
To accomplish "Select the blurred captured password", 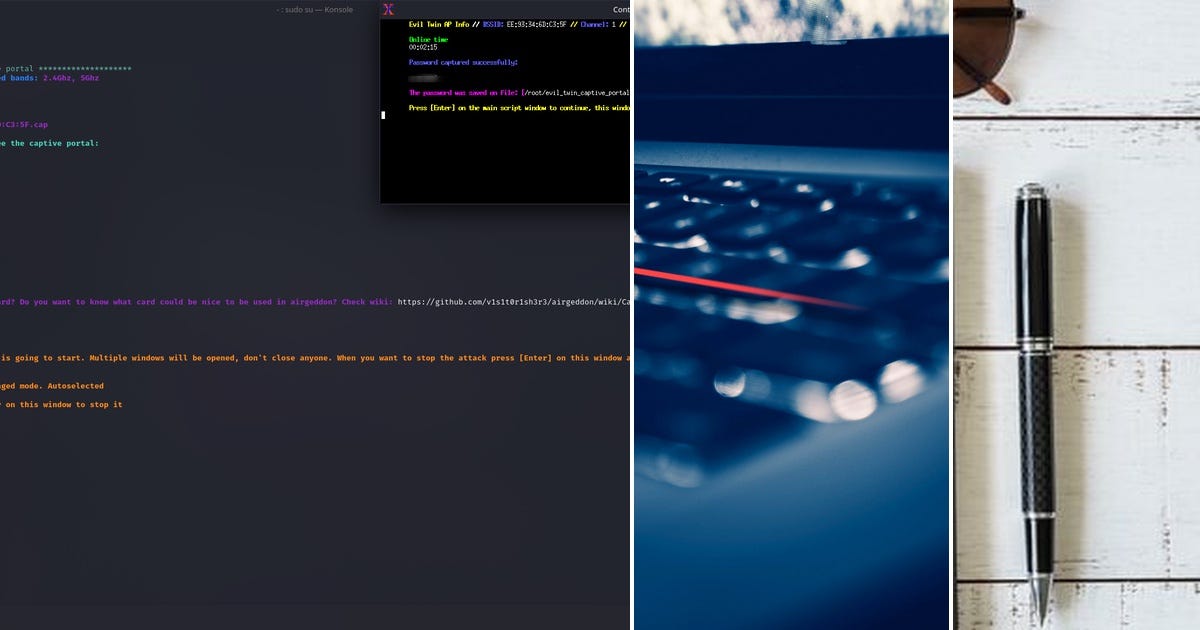I will click(425, 76).
